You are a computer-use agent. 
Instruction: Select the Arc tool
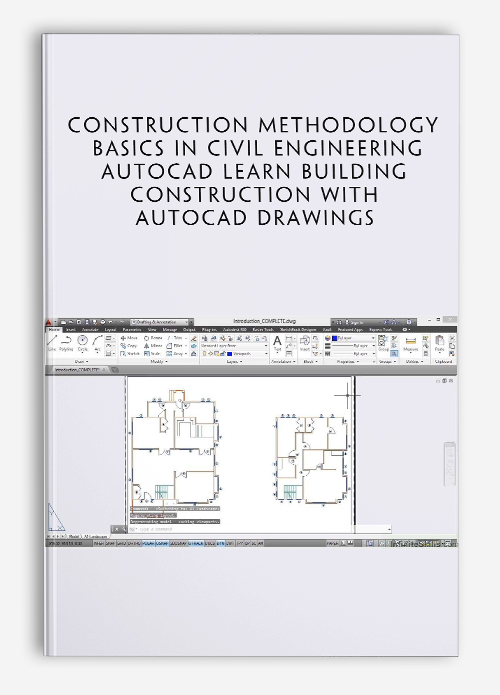98,343
